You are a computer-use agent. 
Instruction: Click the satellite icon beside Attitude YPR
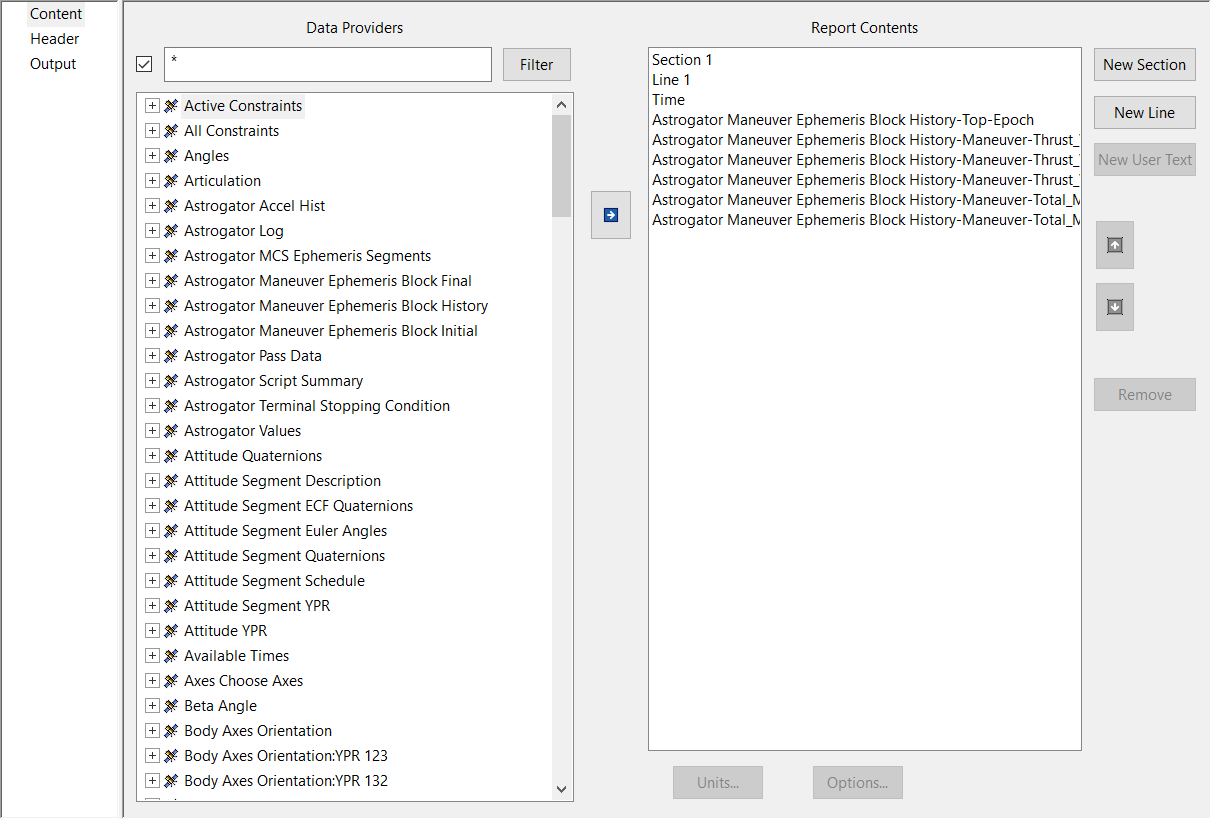[x=171, y=630]
